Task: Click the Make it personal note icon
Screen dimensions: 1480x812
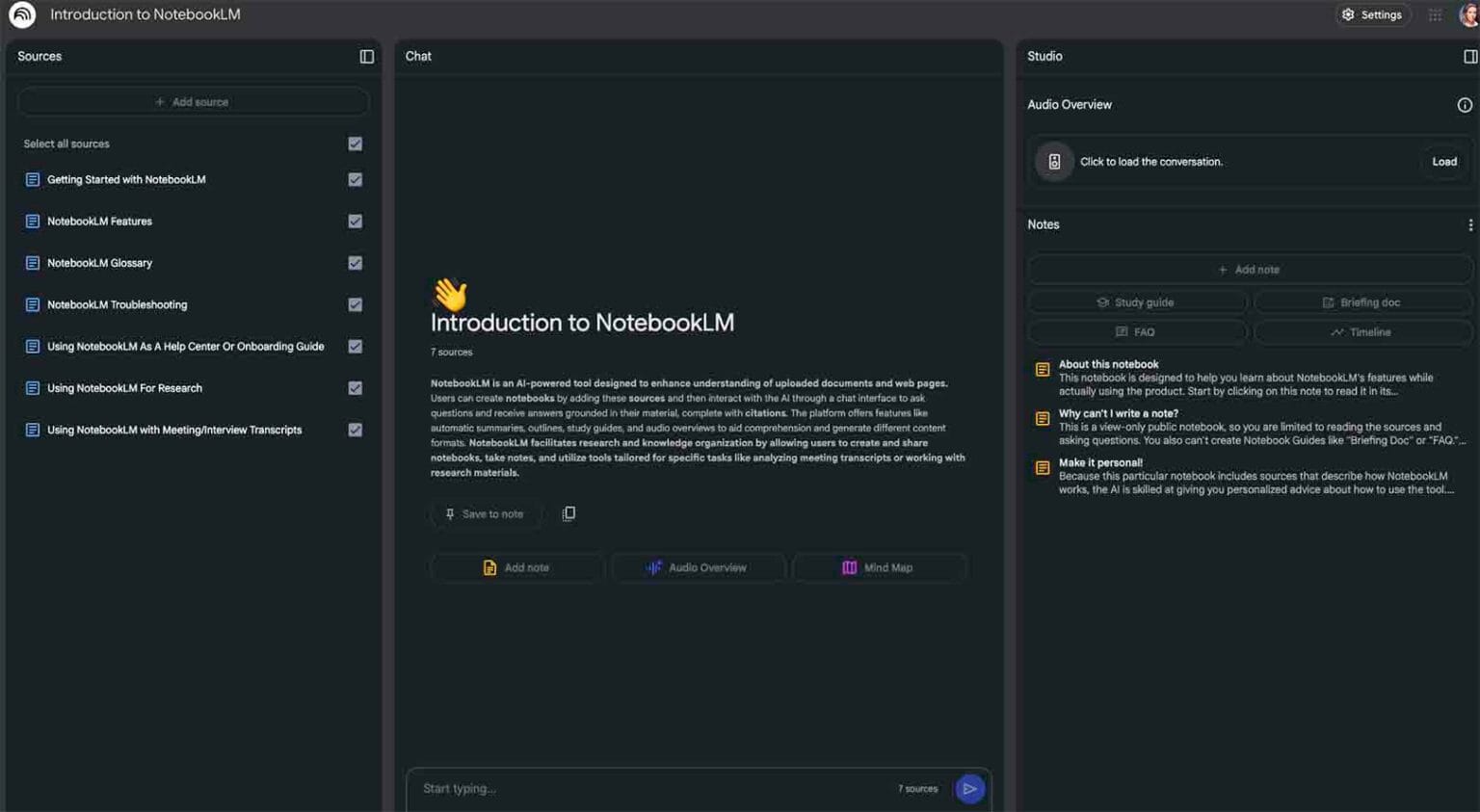Action: pyautogui.click(x=1043, y=467)
